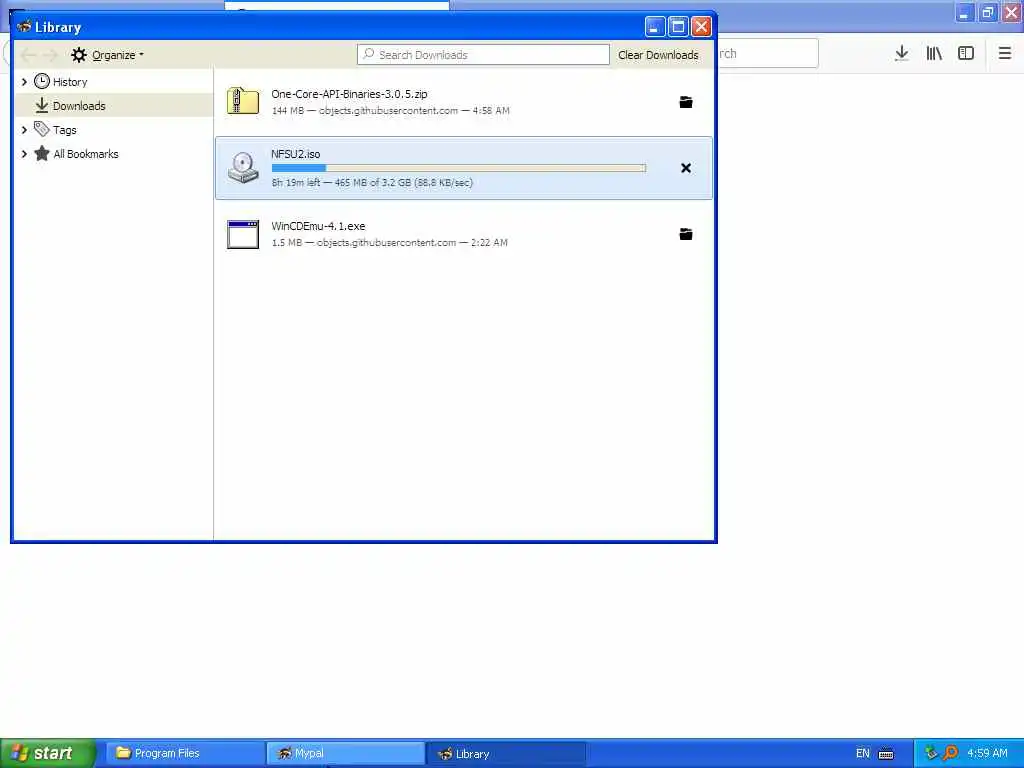Open the Organize gear menu
Screen dimensions: 1024x768
[107, 55]
